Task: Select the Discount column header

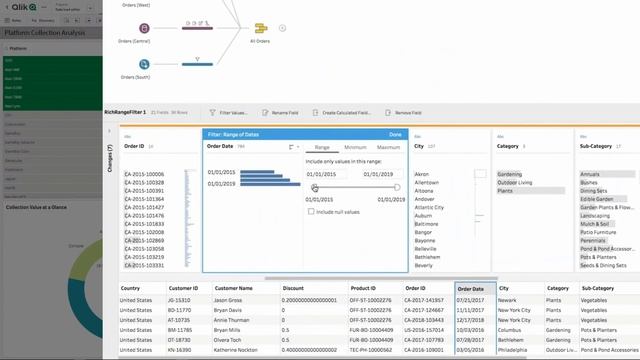Action: pos(314,288)
